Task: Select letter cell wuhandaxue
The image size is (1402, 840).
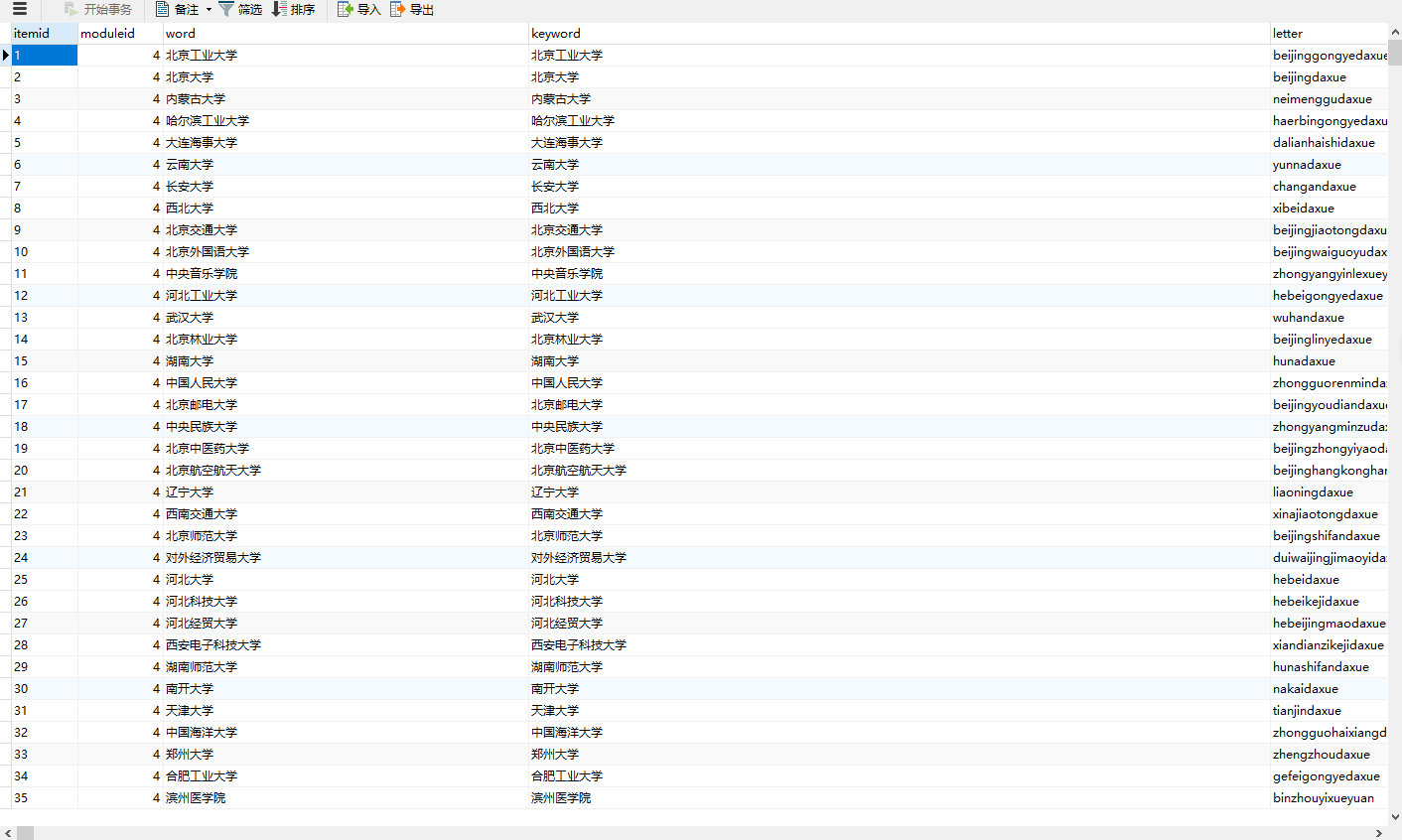Action: point(1329,317)
